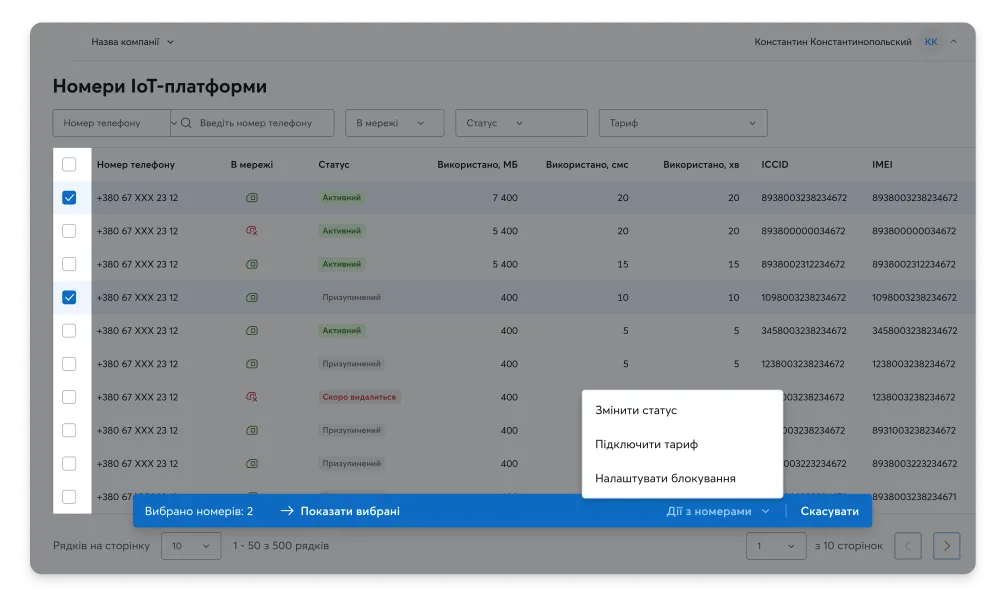Click the network icon in the row with IMEI 8938003223234672
The height and width of the screenshot is (597, 1006).
(252, 464)
